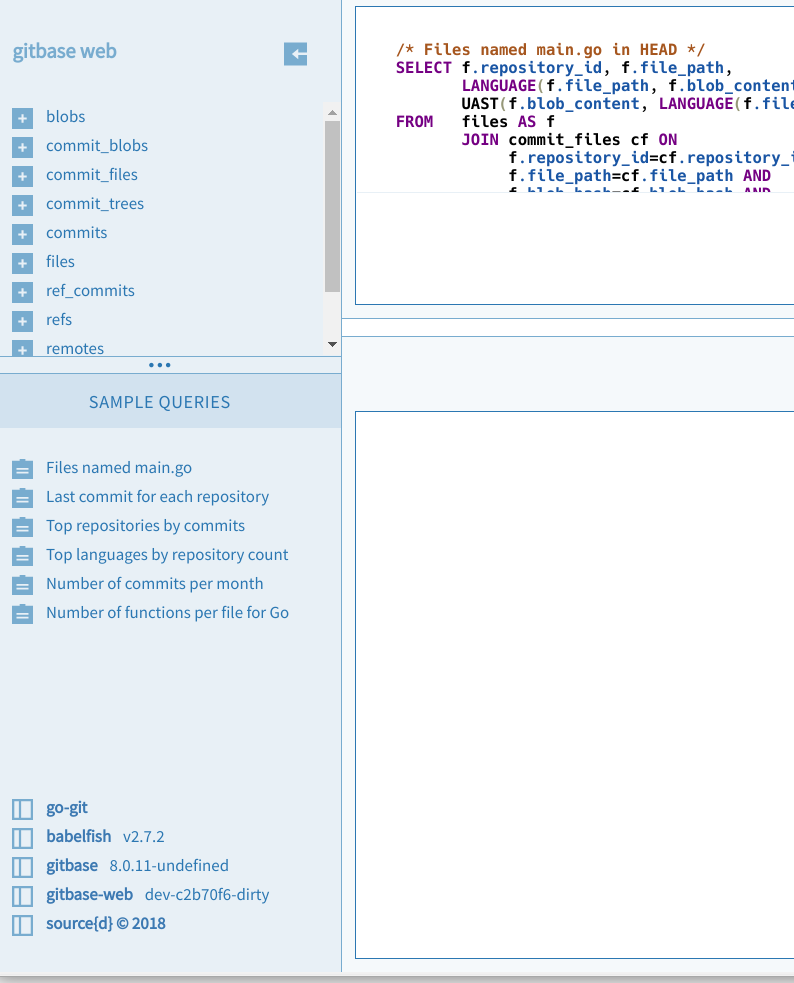This screenshot has height=983, width=794.
Task: Click clipboard icon for Last commit query
Action: pyautogui.click(x=23, y=498)
